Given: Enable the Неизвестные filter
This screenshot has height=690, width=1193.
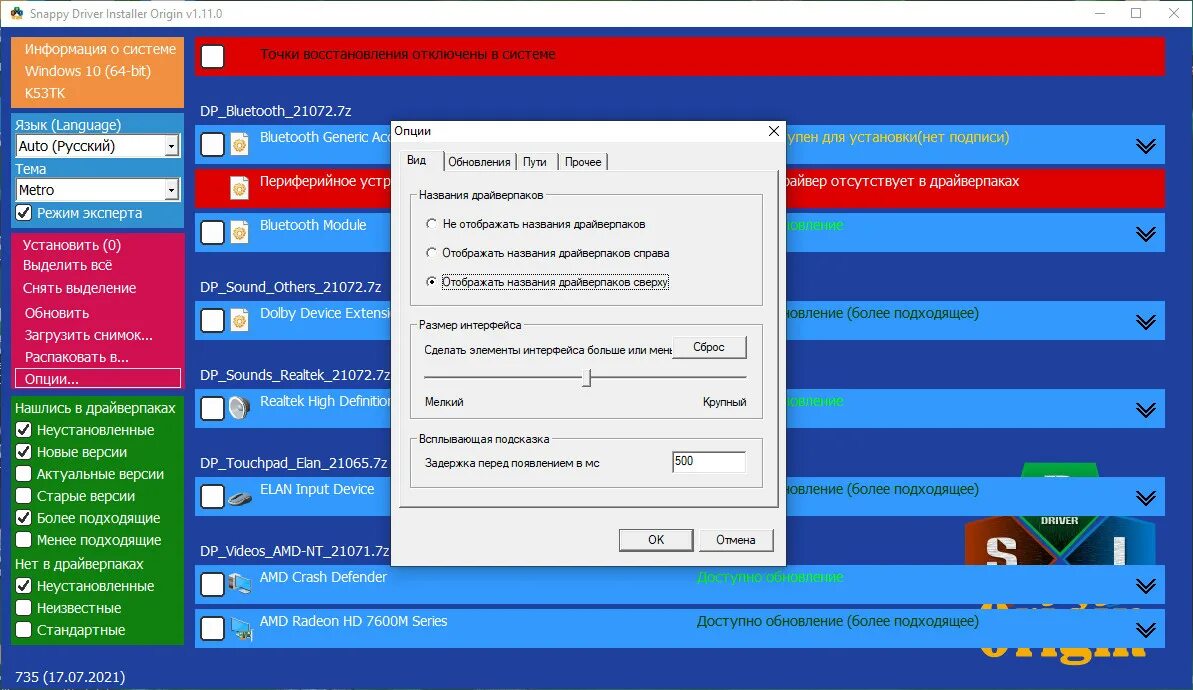Looking at the screenshot, I should tap(24, 608).
